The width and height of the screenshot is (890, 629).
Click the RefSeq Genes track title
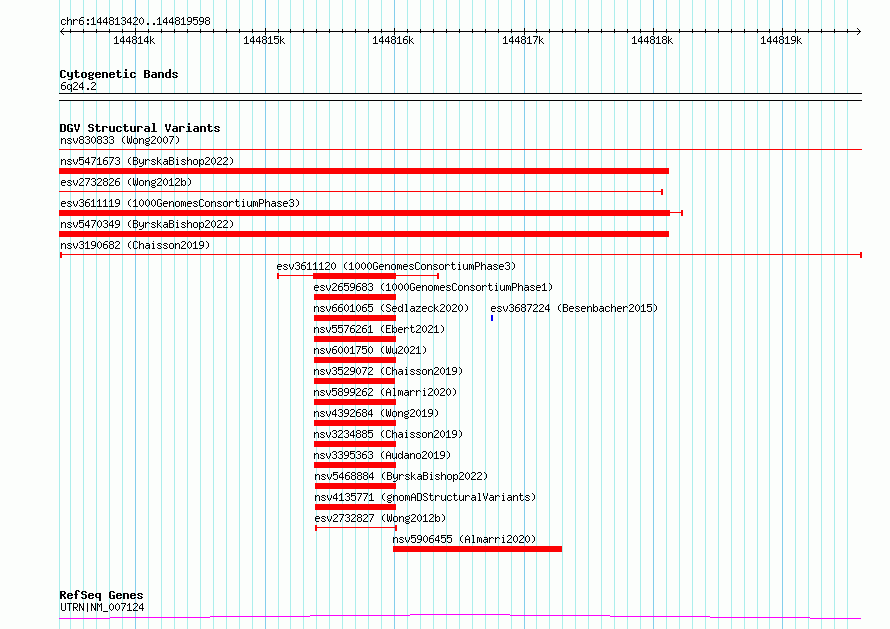101,595
